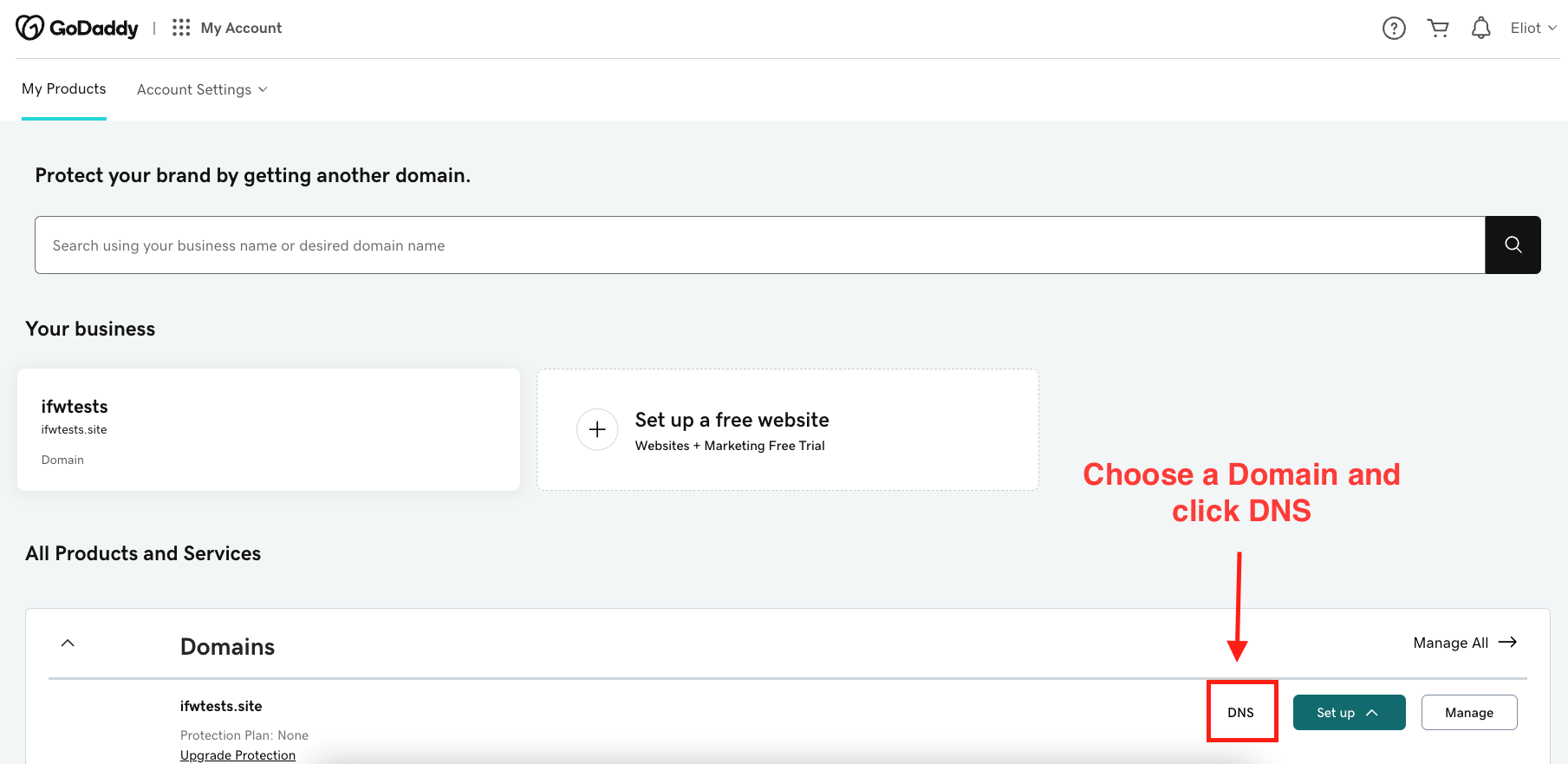This screenshot has width=1568, height=764.
Task: Click the plus icon for free website
Action: tap(597, 429)
